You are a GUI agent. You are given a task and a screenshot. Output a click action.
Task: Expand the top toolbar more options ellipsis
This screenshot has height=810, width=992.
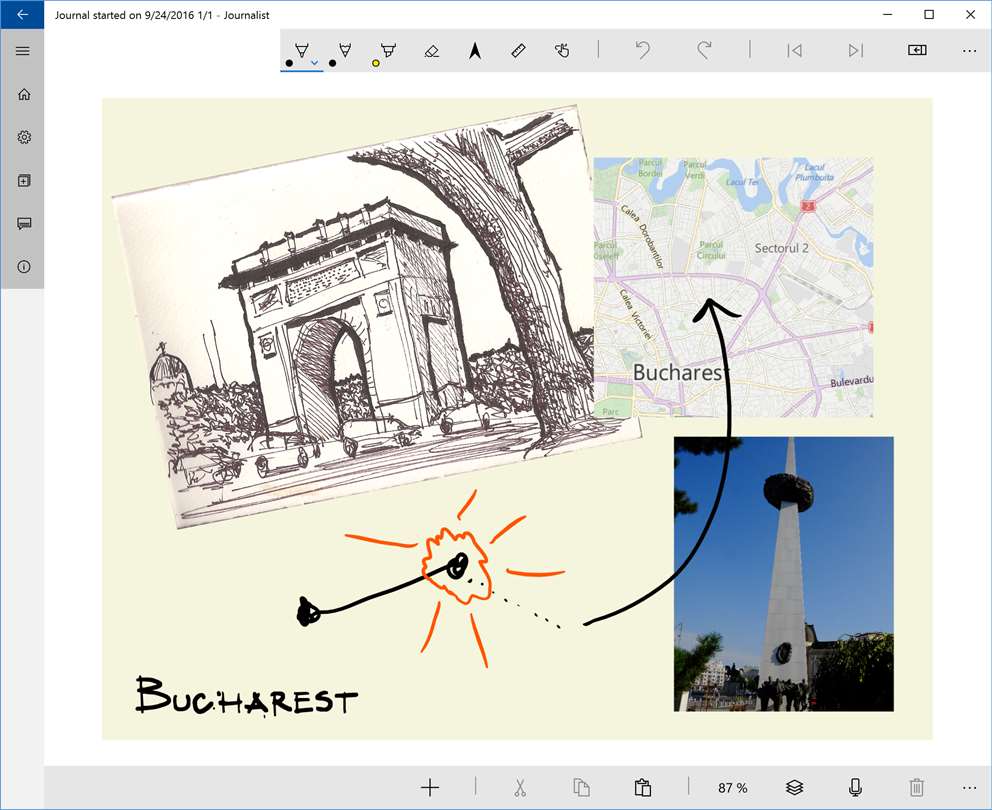click(969, 50)
